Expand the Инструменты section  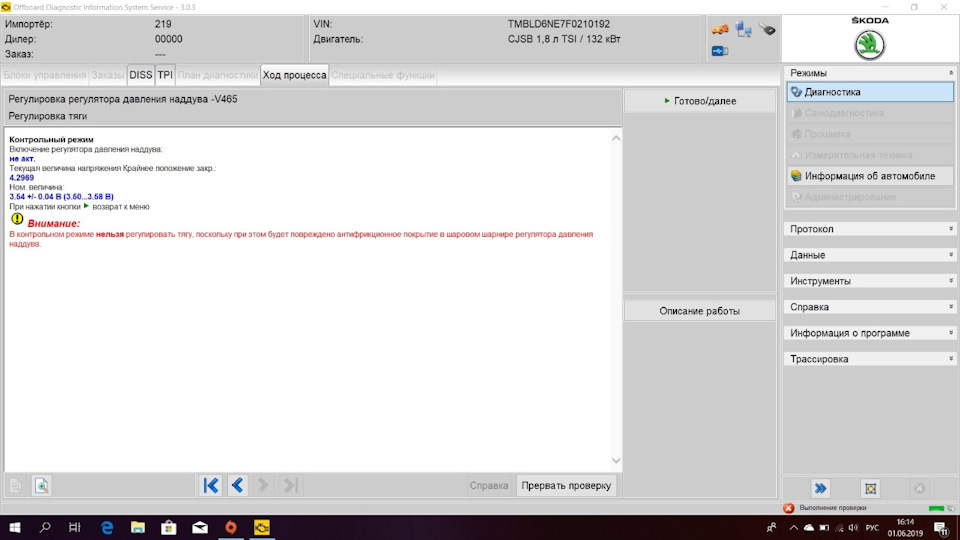951,280
